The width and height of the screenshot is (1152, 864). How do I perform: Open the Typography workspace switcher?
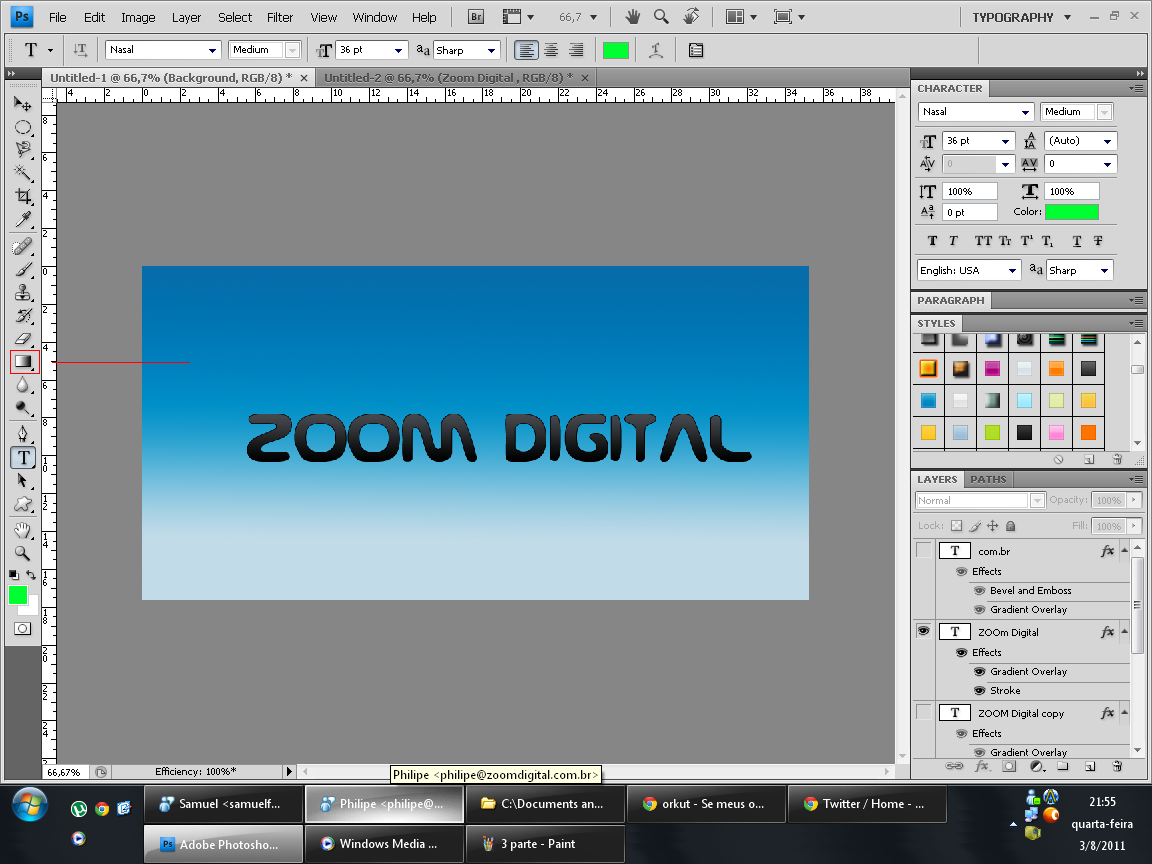[x=1021, y=17]
